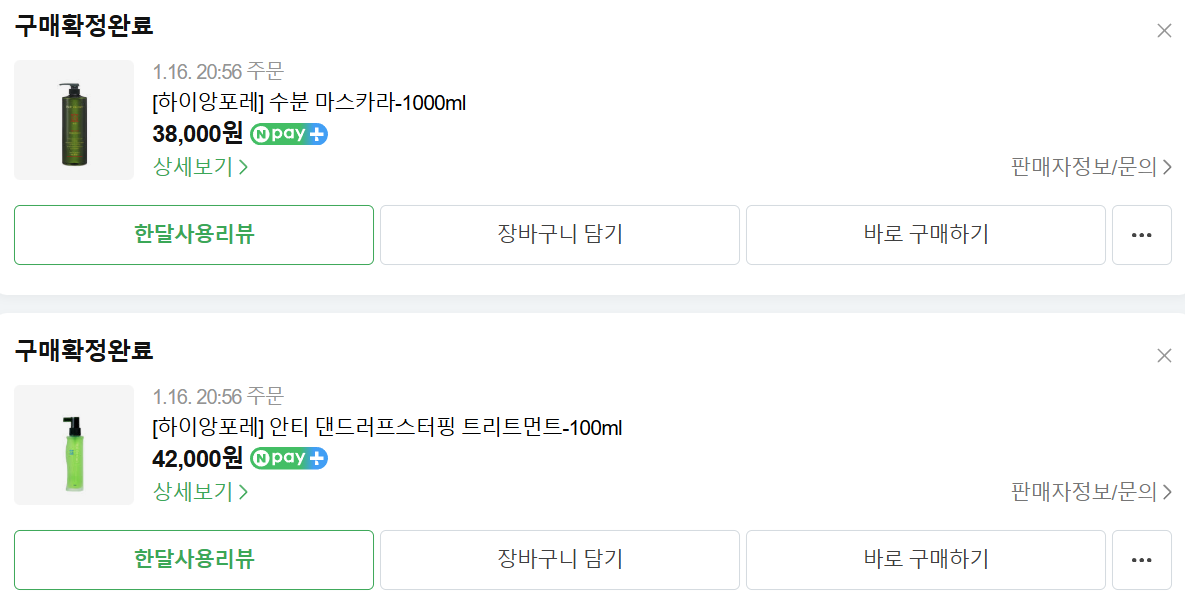Viewport: 1185px width, 611px height.
Task: Click the dark green bottle product thumbnail
Action: coord(74,120)
